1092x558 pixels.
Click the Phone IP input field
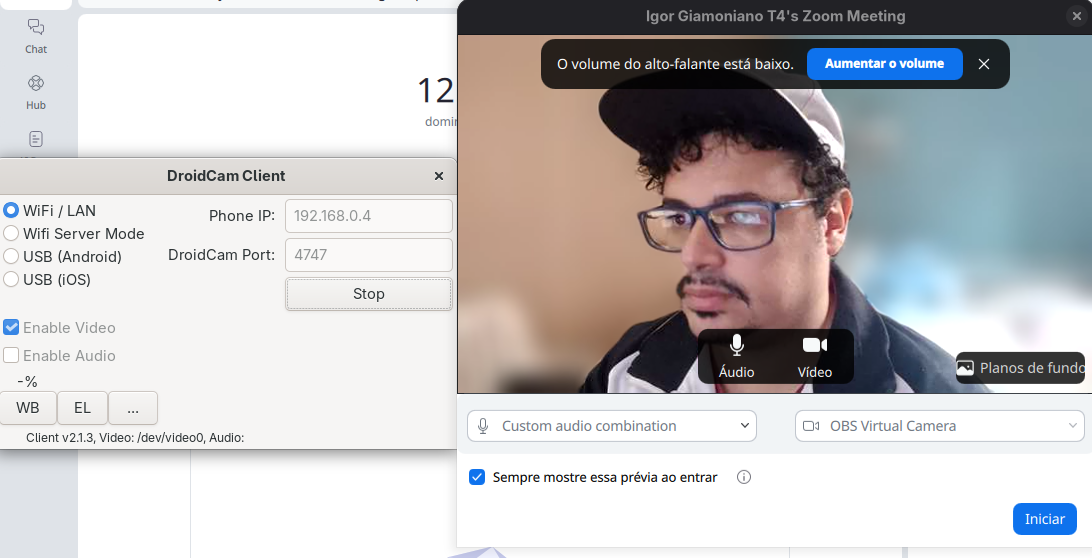(x=368, y=216)
